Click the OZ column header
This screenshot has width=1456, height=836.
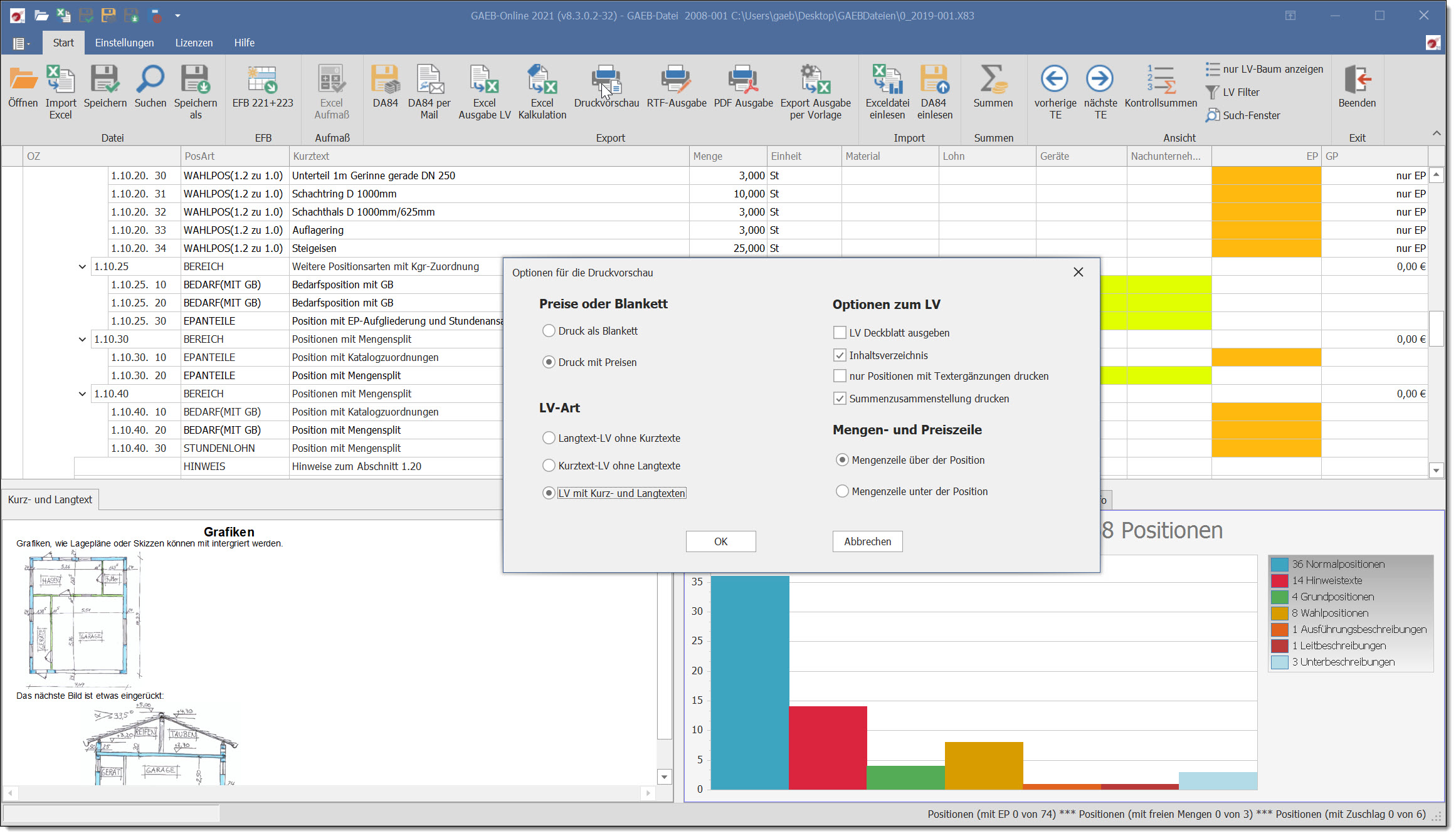pyautogui.click(x=102, y=156)
